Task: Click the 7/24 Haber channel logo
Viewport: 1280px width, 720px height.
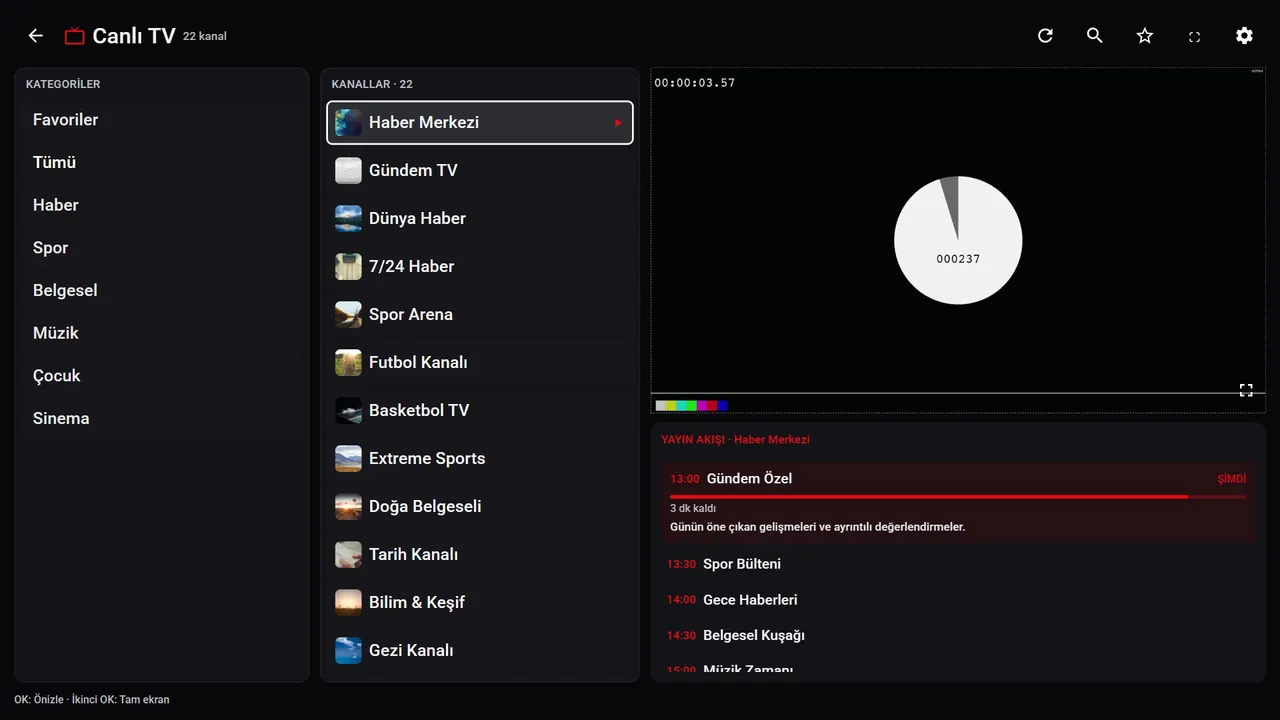Action: point(348,267)
